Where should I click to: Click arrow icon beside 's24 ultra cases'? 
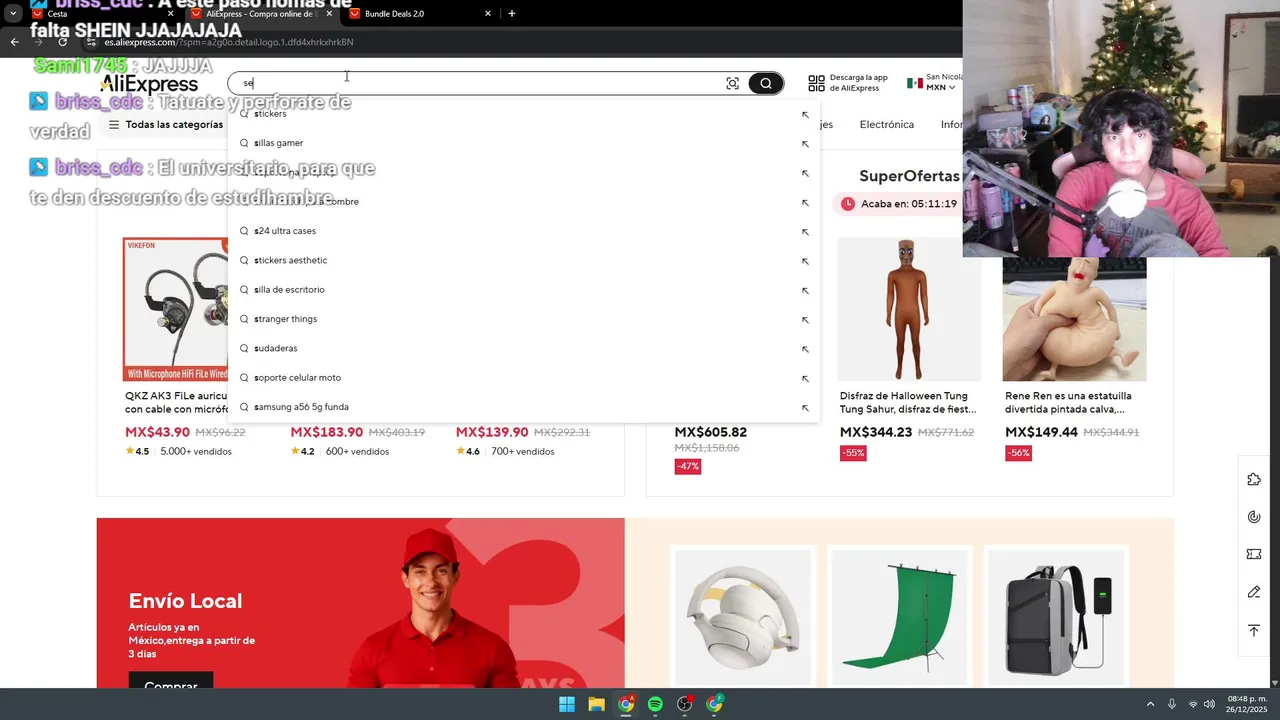coord(805,231)
